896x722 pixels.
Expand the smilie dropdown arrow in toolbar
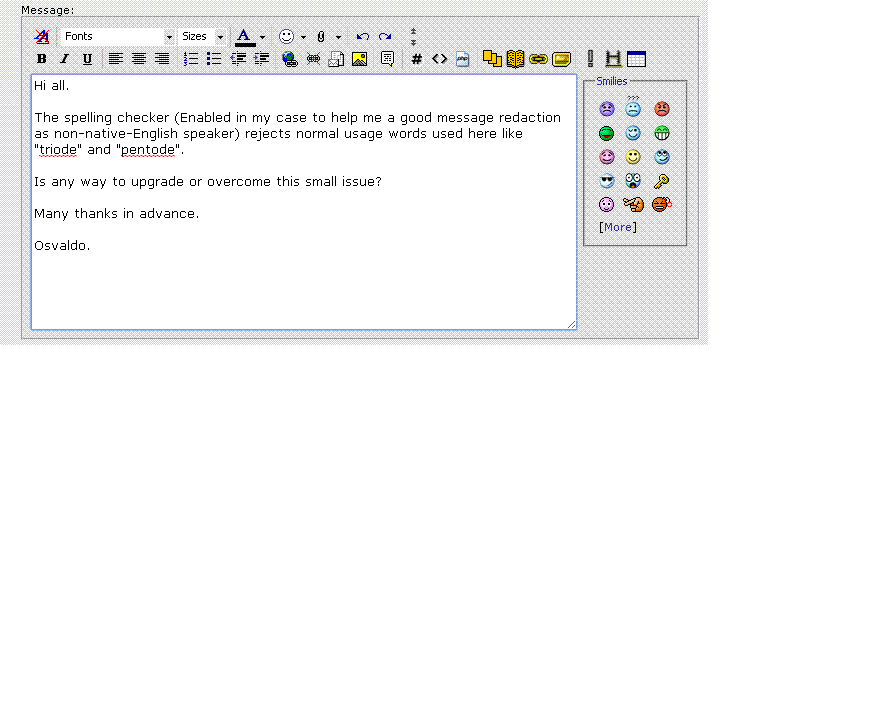[303, 37]
